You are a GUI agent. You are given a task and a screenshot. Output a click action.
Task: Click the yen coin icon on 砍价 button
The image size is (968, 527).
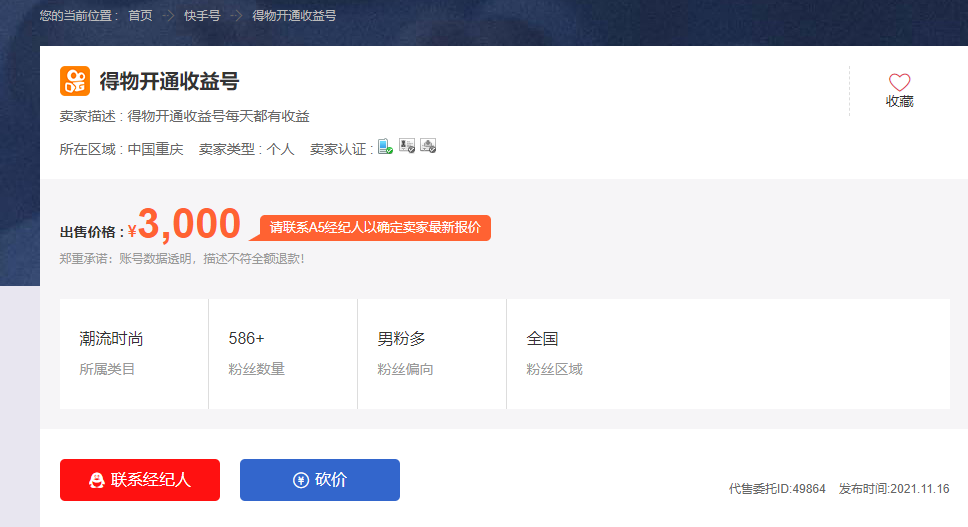click(x=301, y=480)
